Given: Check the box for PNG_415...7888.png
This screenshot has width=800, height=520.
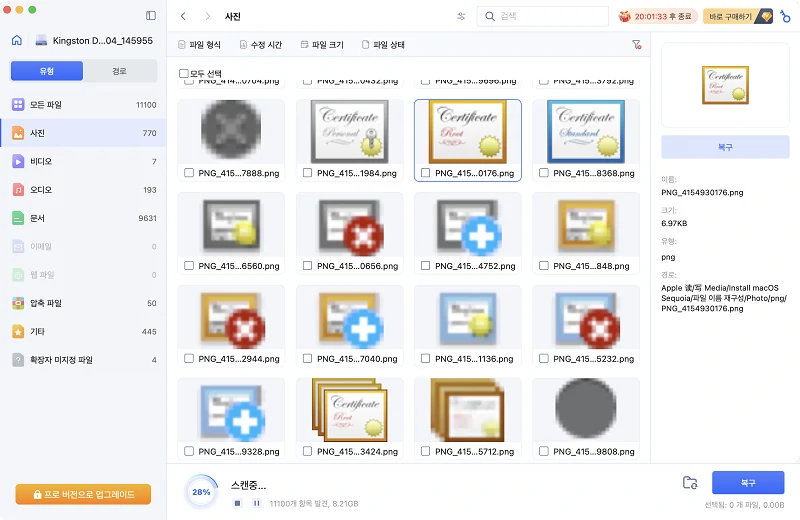Looking at the screenshot, I should coord(189,173).
